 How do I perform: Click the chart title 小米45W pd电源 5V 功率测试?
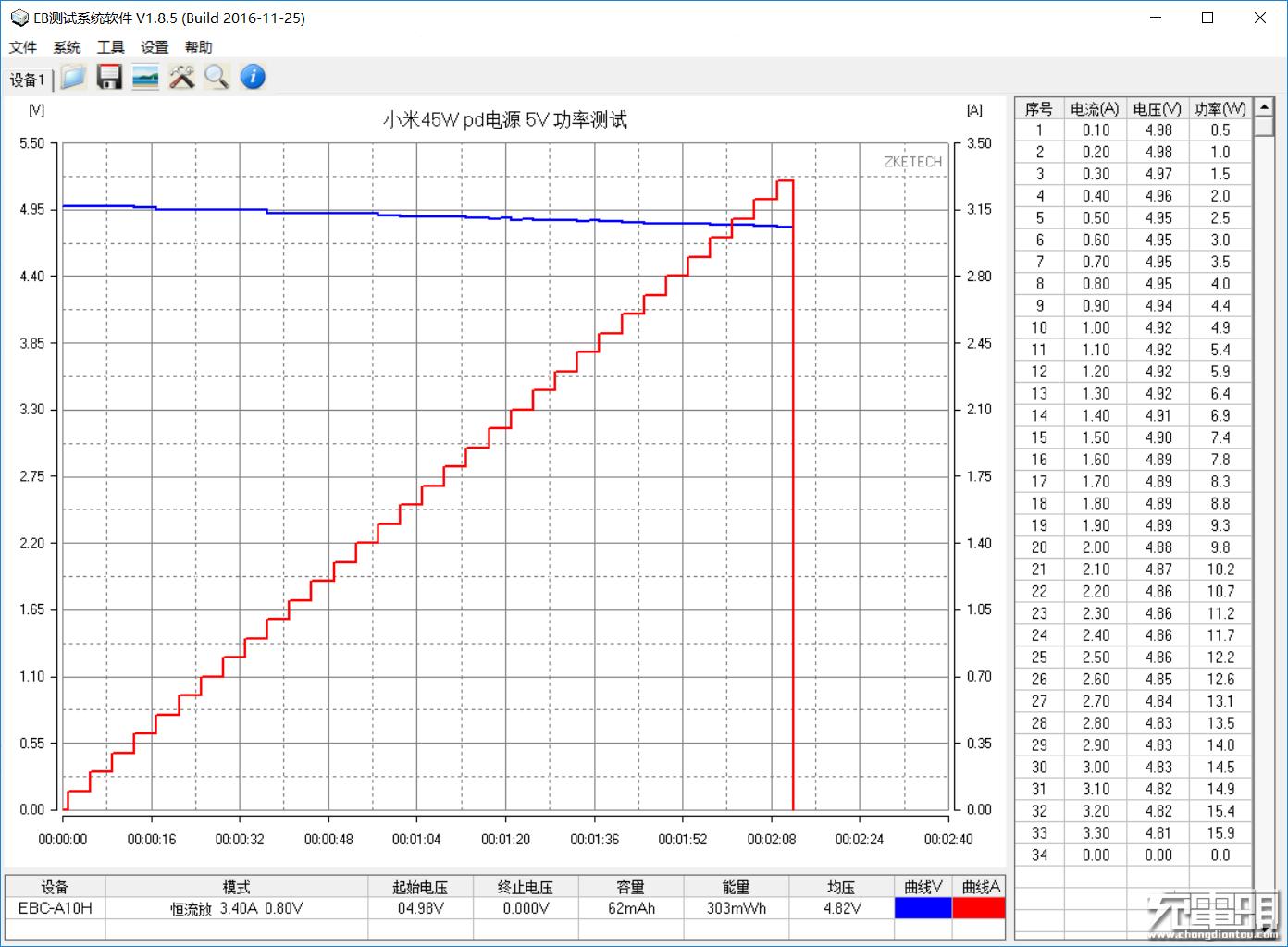(505, 119)
